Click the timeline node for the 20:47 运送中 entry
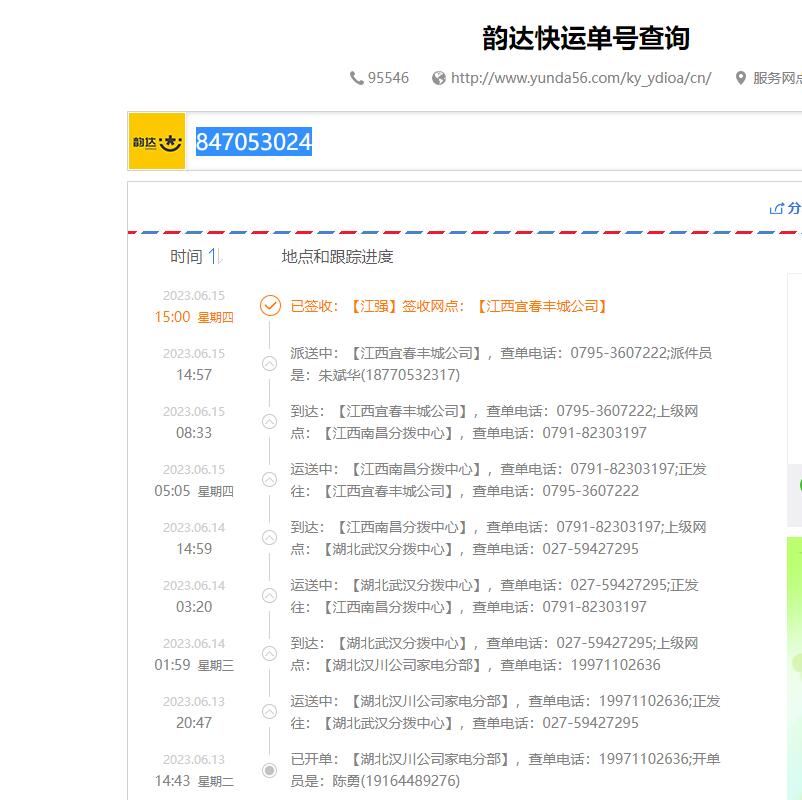 tap(270, 712)
